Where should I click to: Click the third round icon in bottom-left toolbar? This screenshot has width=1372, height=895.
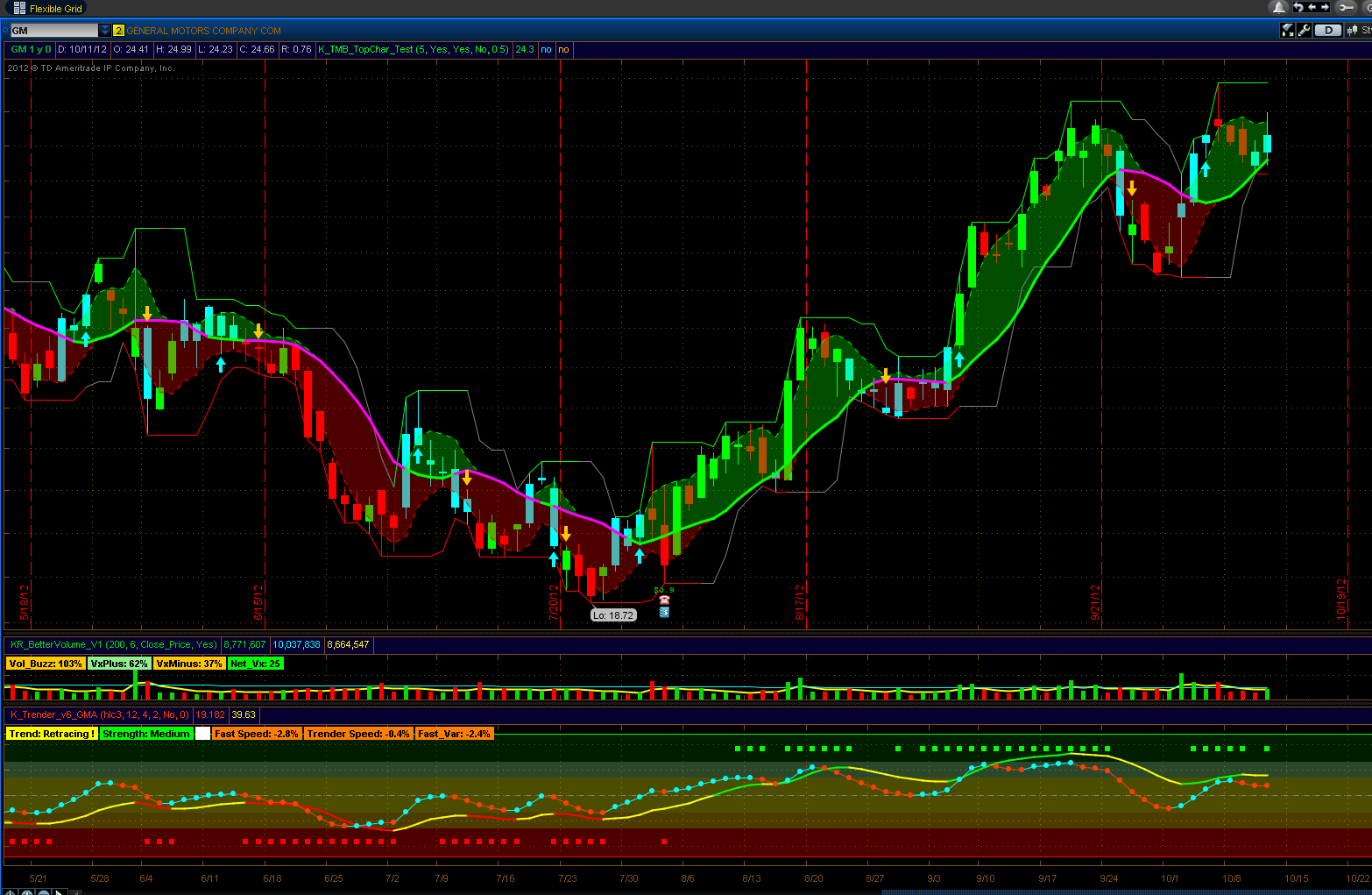44,892
